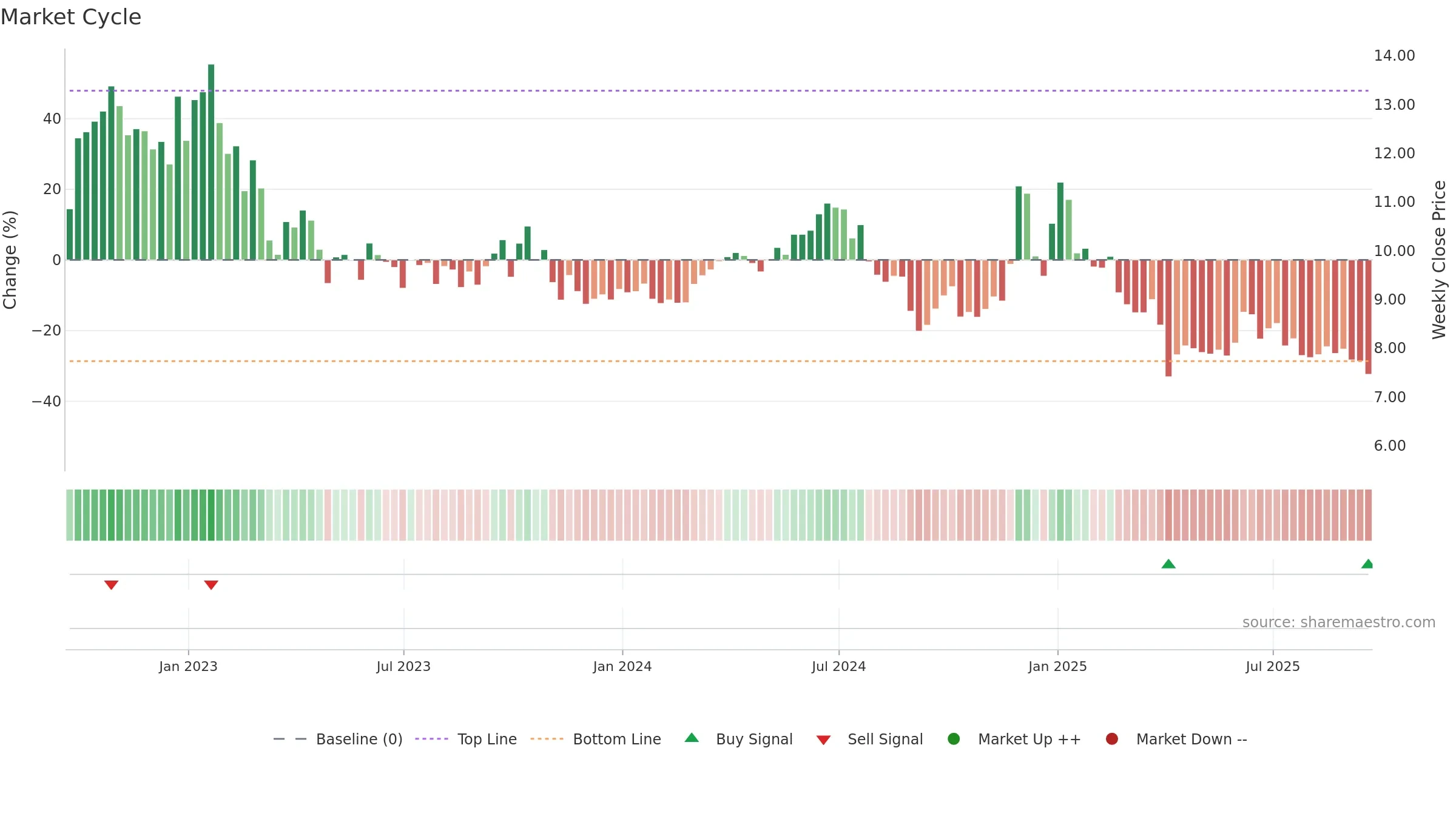Click the green Market Up ++ circle in legend
The image size is (1456, 819).
click(954, 739)
